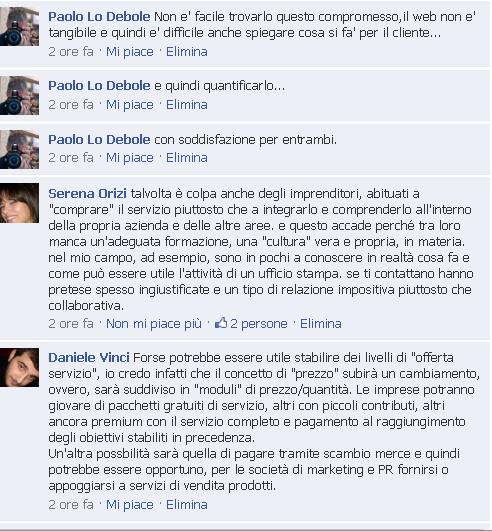Like Paolo's comment about finding the compromesso

130,52
